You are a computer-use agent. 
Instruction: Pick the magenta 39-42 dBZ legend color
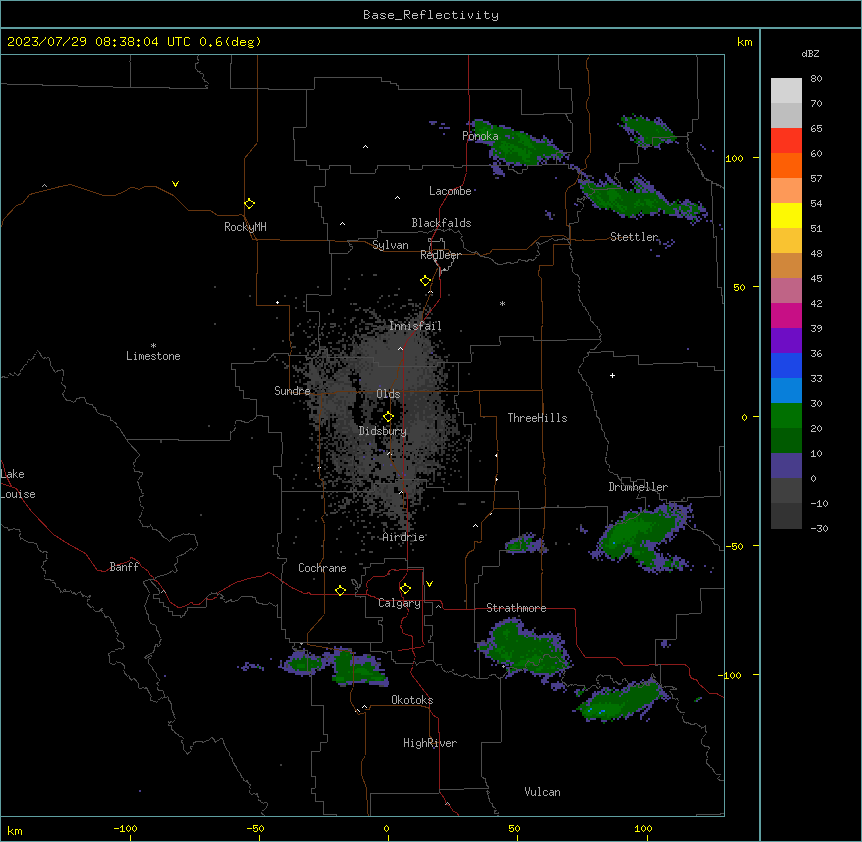[786, 315]
